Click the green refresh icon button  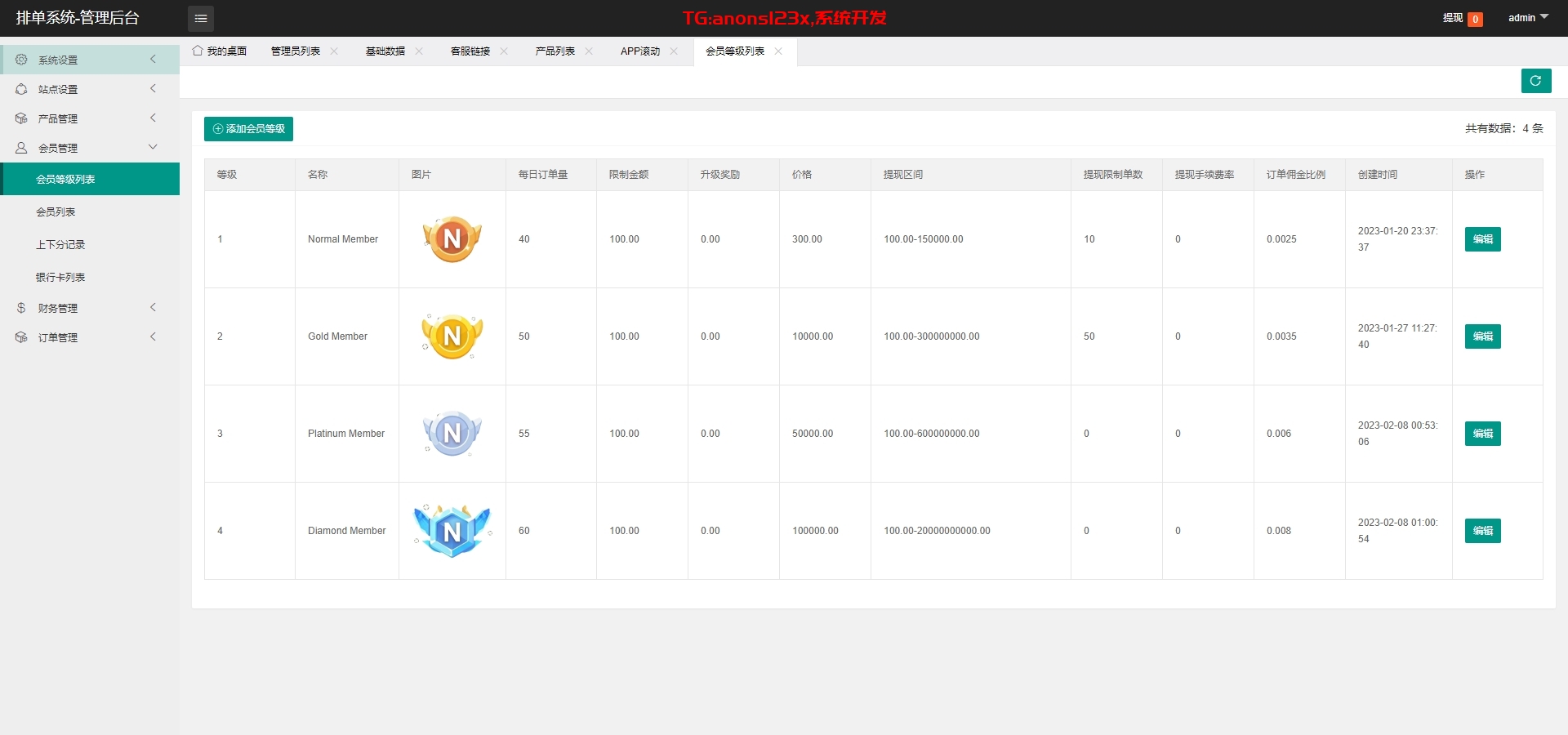(1535, 81)
